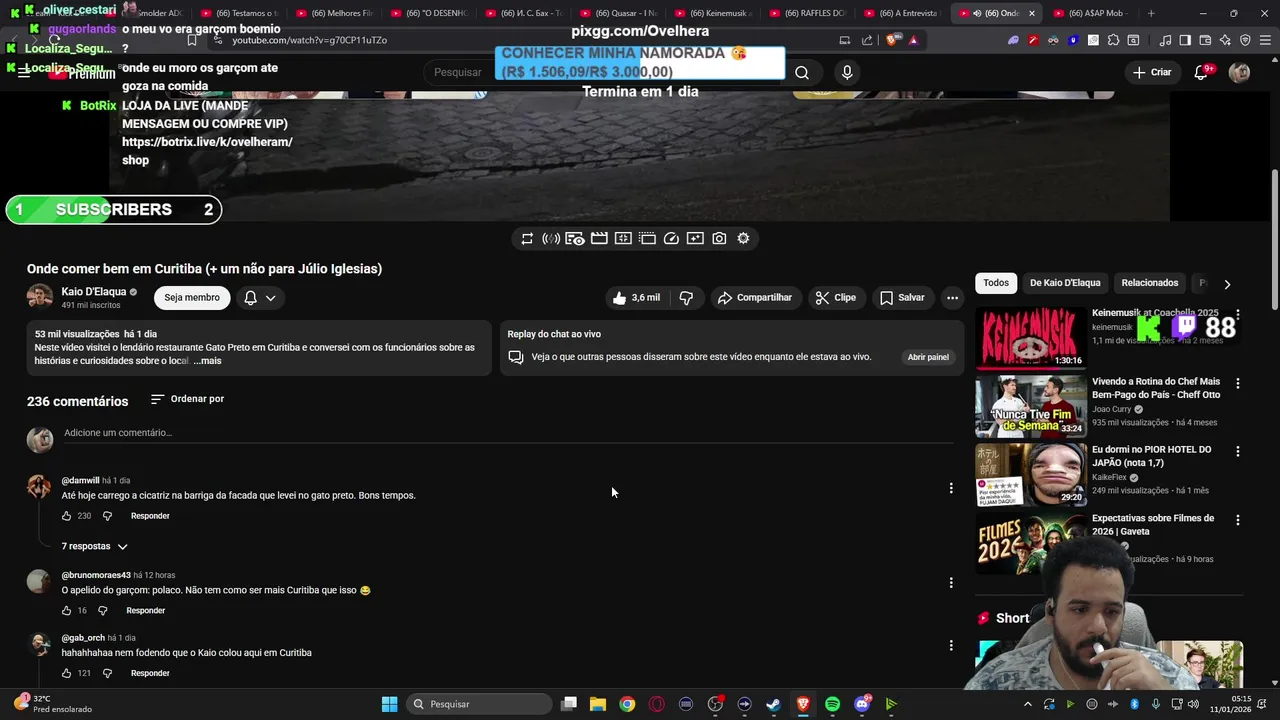Open Discord from the taskbar
This screenshot has height=720, width=1280.
pyautogui.click(x=862, y=704)
